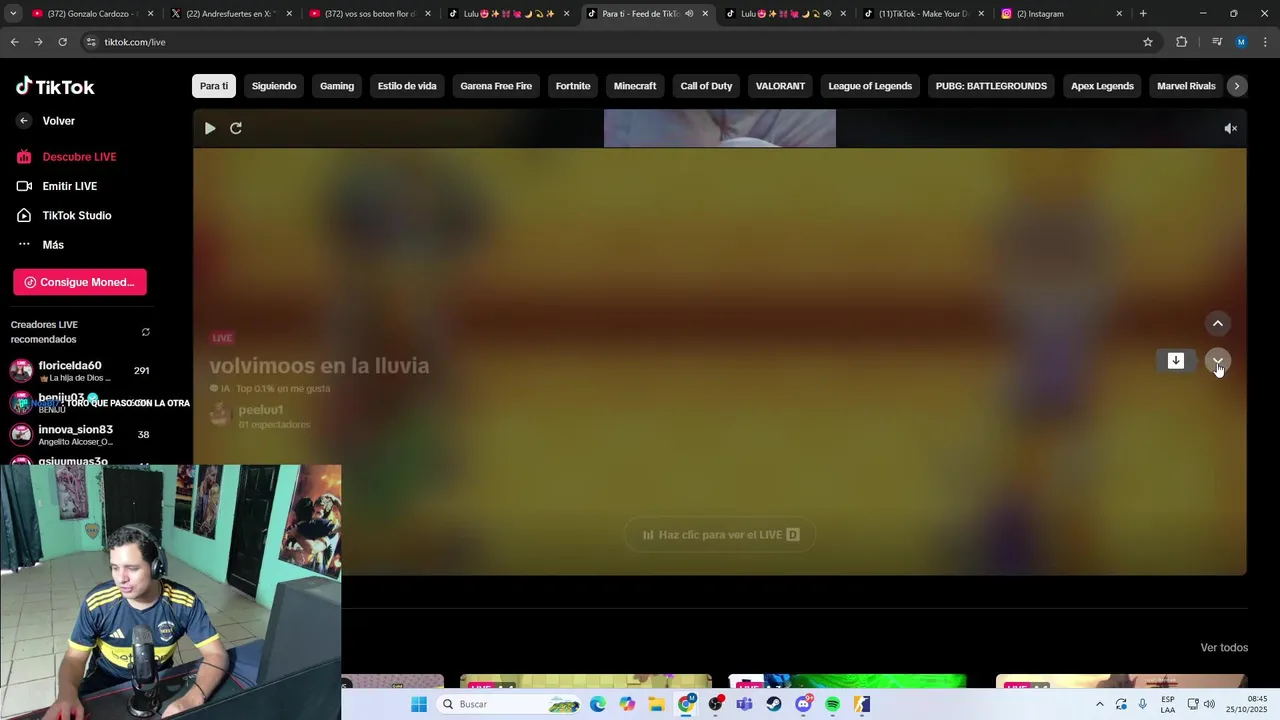The width and height of the screenshot is (1280, 720).
Task: Open Spotify from the taskbar
Action: click(833, 705)
